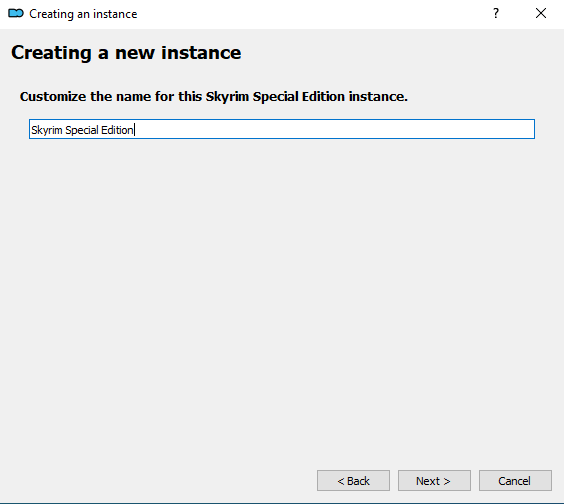Screen dimensions: 564x504
Task: Click empty space at right of name field
Action: click(335, 129)
